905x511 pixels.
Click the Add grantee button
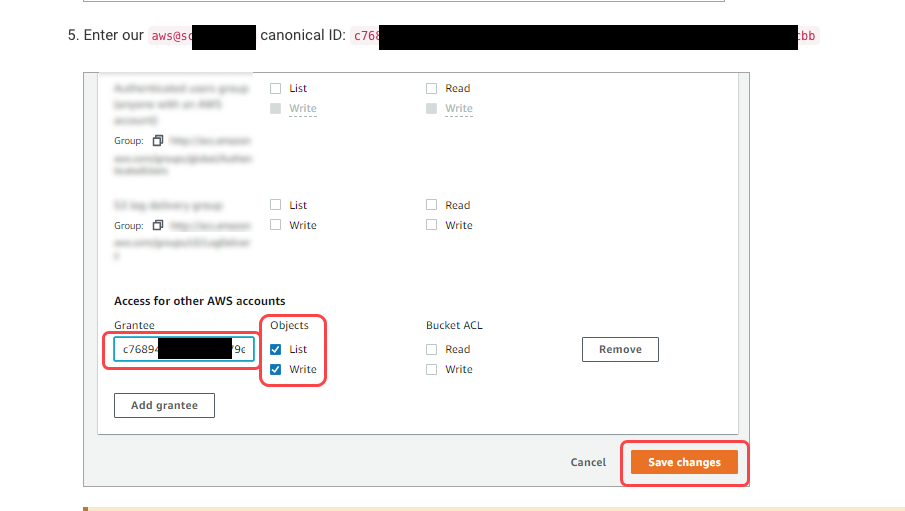pyautogui.click(x=164, y=405)
